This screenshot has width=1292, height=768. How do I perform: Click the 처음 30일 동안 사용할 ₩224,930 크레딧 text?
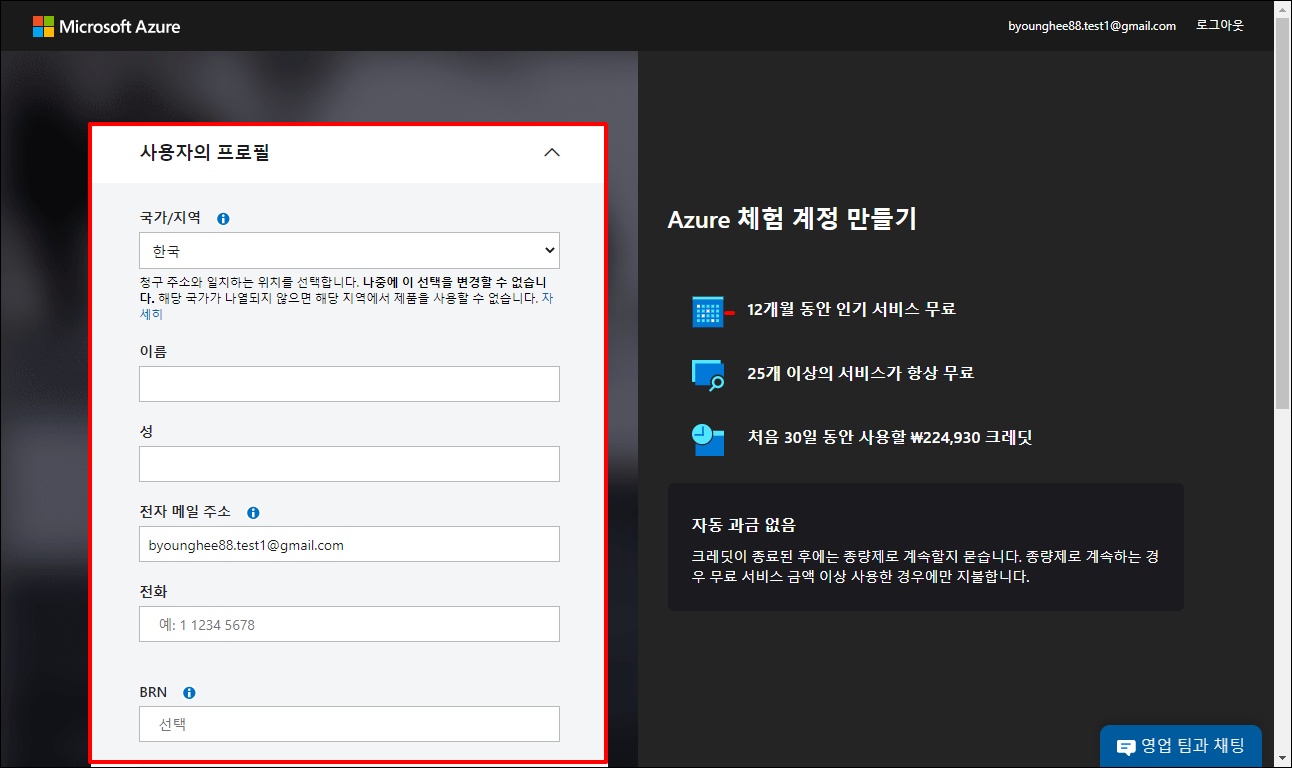point(889,437)
